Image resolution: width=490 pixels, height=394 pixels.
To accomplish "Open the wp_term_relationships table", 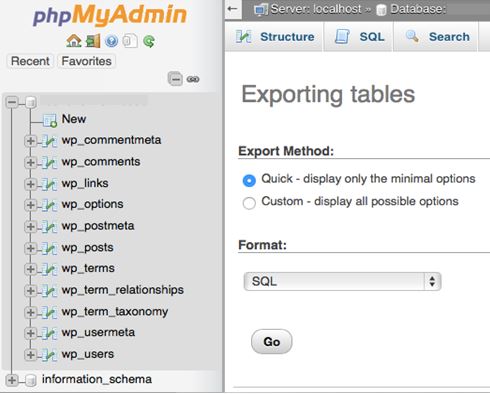I will [x=123, y=290].
